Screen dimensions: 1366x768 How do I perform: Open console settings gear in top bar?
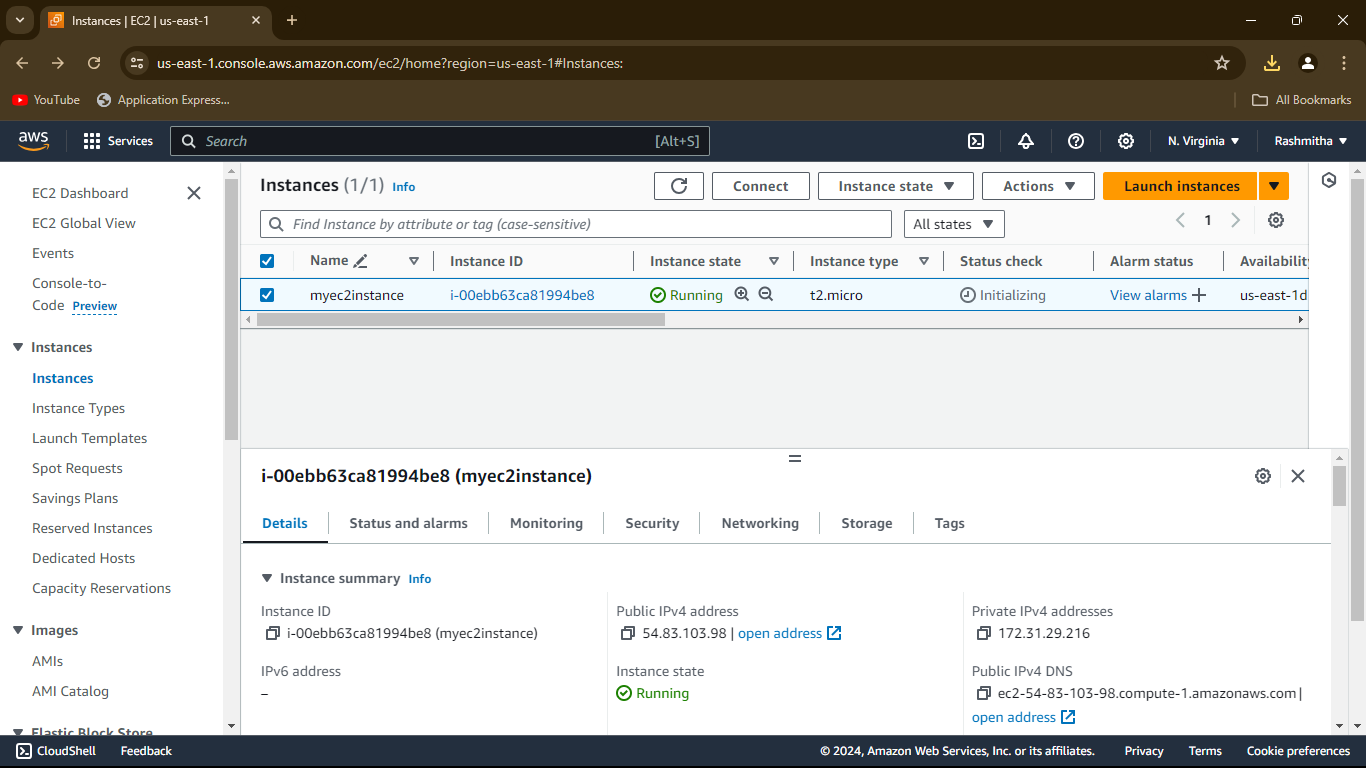click(1126, 141)
